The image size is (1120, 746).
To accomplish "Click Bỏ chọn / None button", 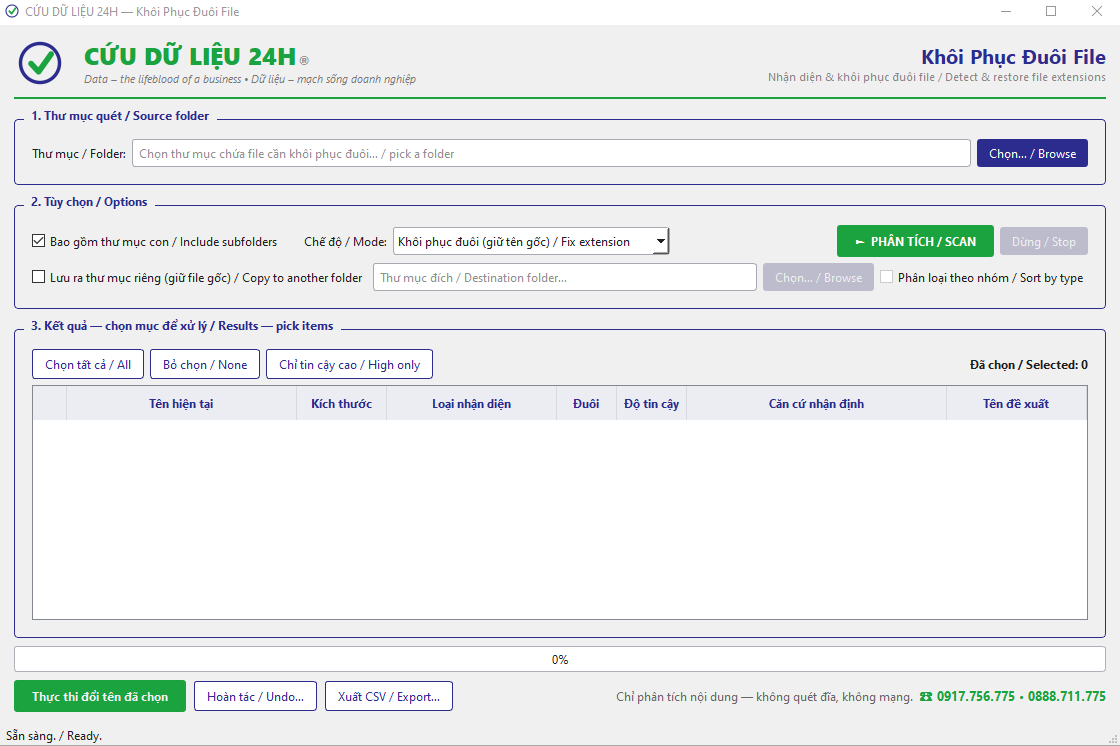I will tap(205, 364).
